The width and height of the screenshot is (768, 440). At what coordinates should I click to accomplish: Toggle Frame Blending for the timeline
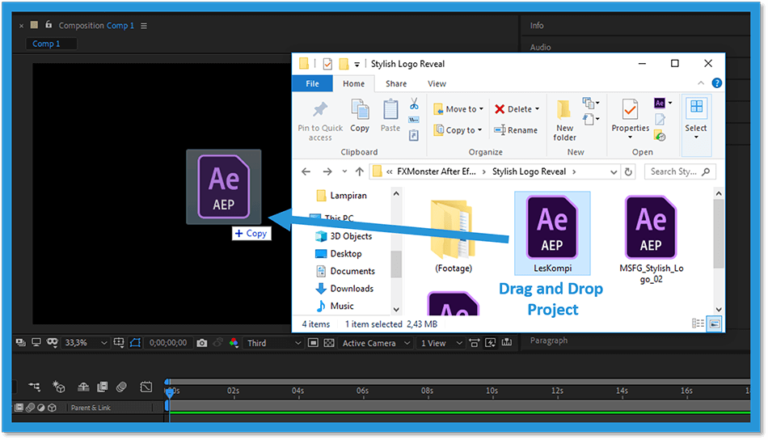[x=102, y=387]
